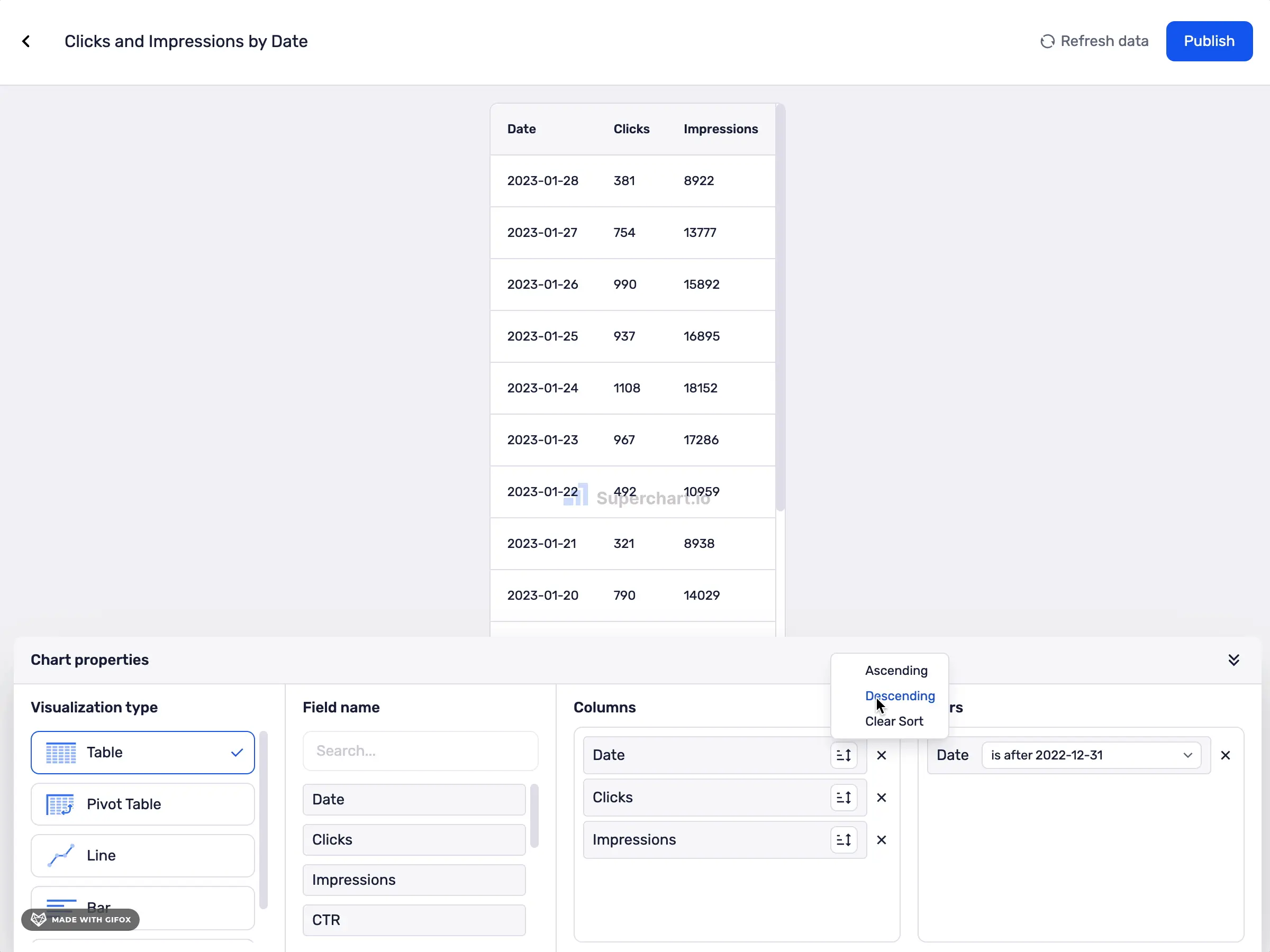Go back using the left arrow icon

click(26, 41)
